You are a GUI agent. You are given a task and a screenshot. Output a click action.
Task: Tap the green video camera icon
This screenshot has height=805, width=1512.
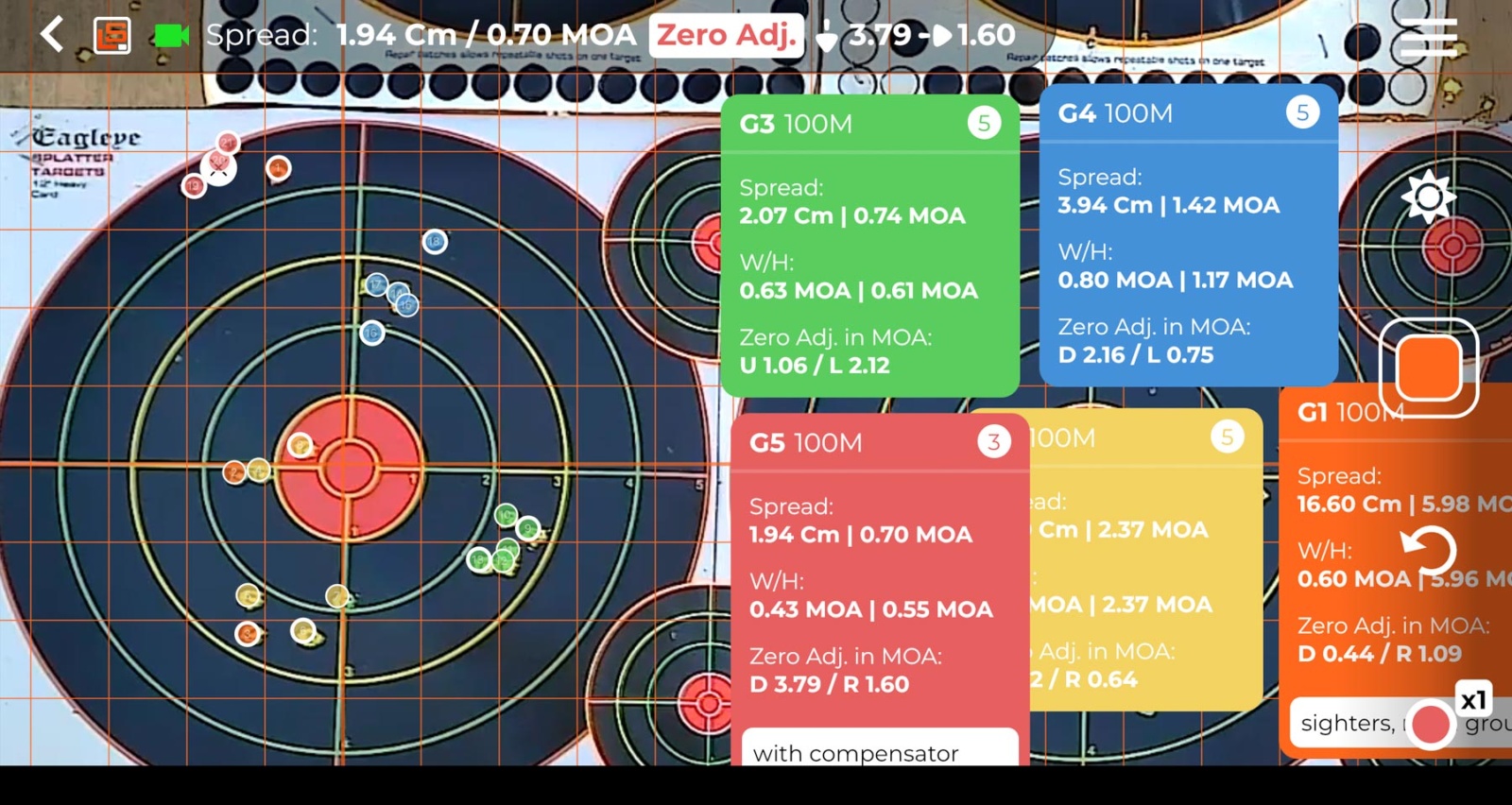coord(170,36)
